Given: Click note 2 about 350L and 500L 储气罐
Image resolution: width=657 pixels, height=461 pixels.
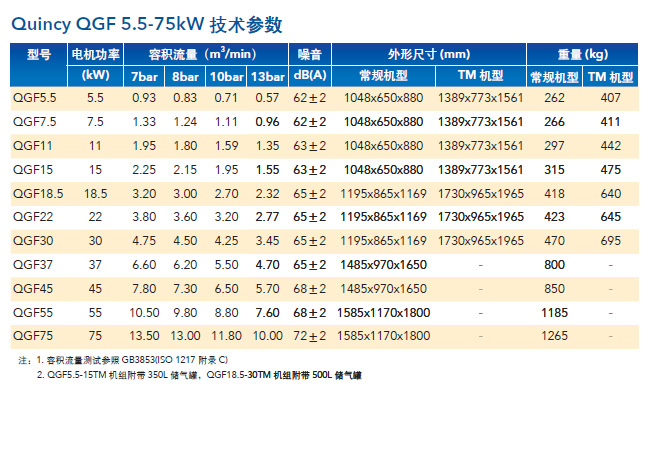Looking at the screenshot, I should [x=199, y=375].
